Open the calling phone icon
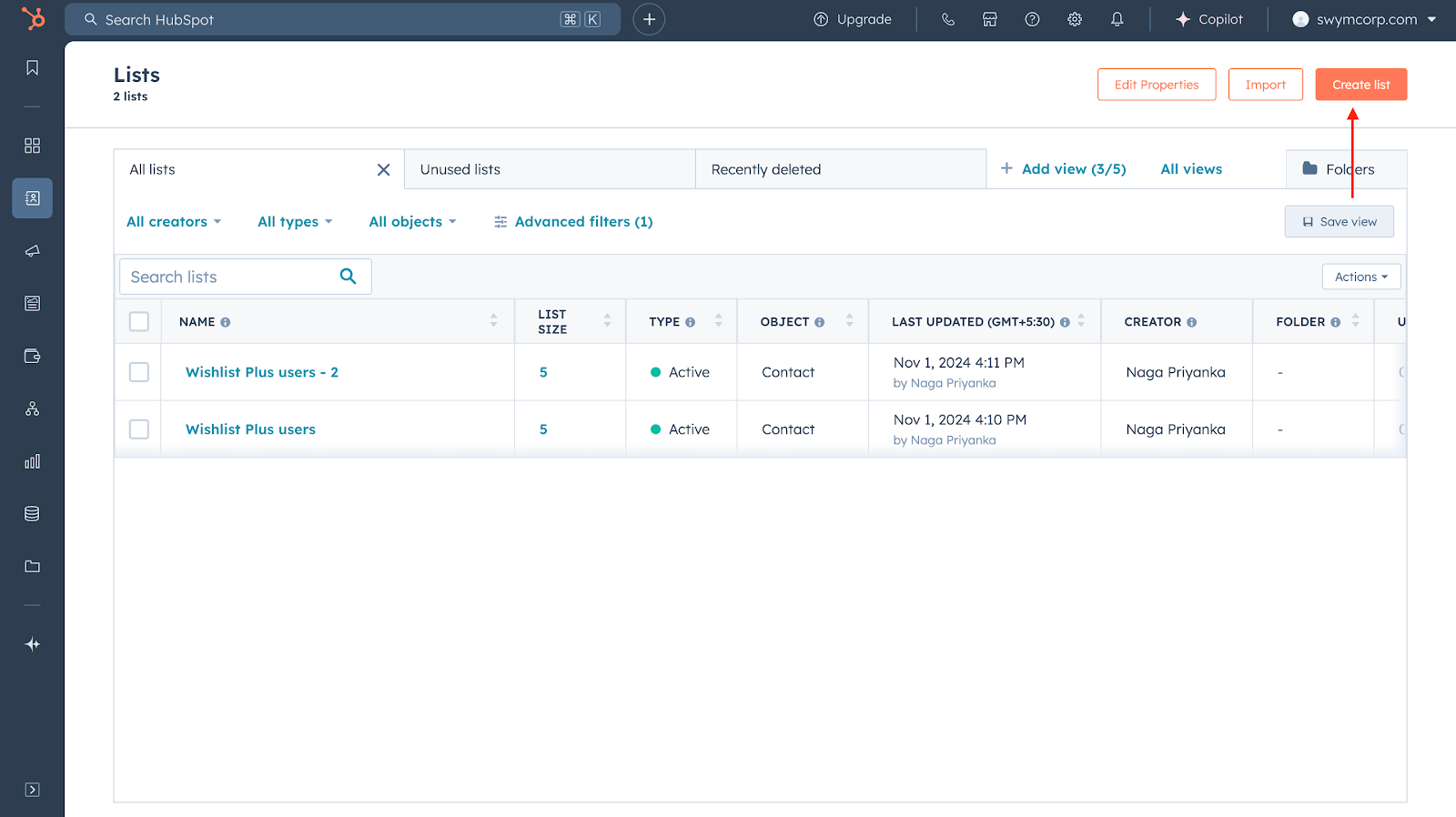The image size is (1456, 817). pos(948,19)
